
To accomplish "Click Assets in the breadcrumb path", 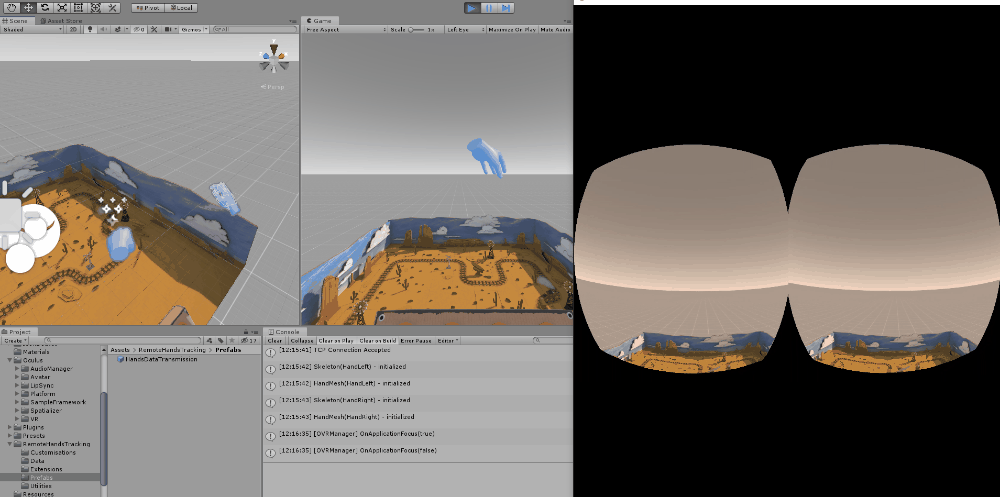I will point(120,350).
